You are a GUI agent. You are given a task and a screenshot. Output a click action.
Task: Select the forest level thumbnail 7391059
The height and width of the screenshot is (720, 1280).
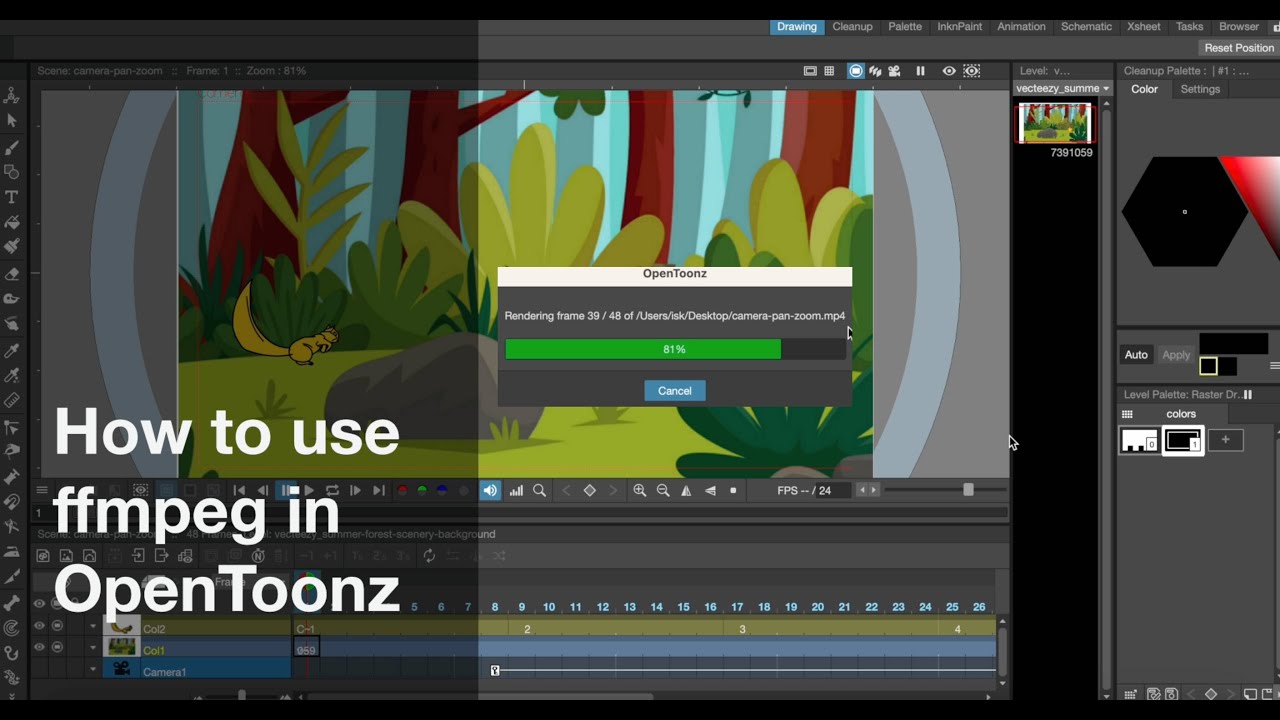(1054, 123)
